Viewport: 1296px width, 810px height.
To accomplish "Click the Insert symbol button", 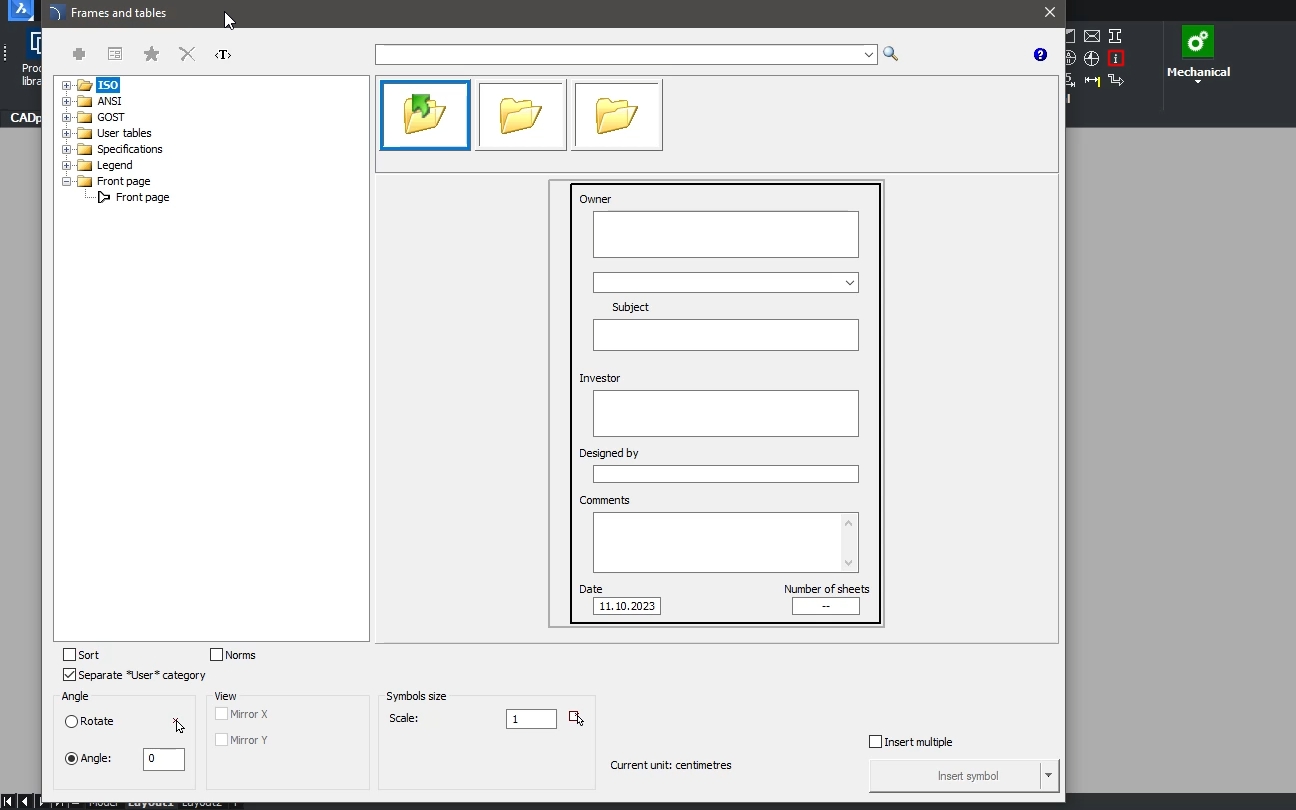I will point(960,775).
